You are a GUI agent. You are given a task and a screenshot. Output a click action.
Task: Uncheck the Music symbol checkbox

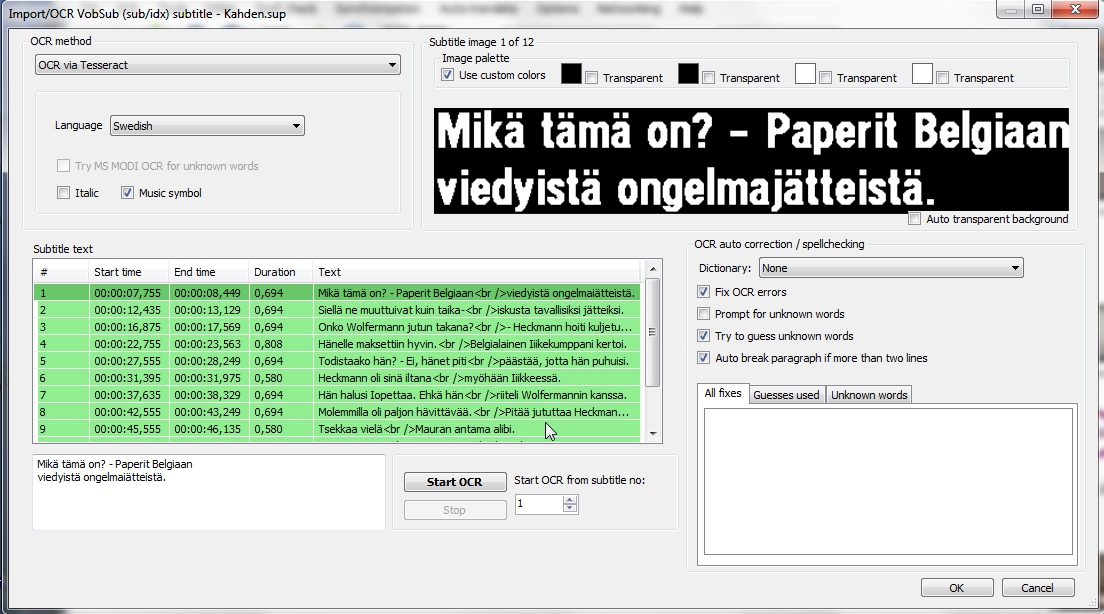click(127, 193)
